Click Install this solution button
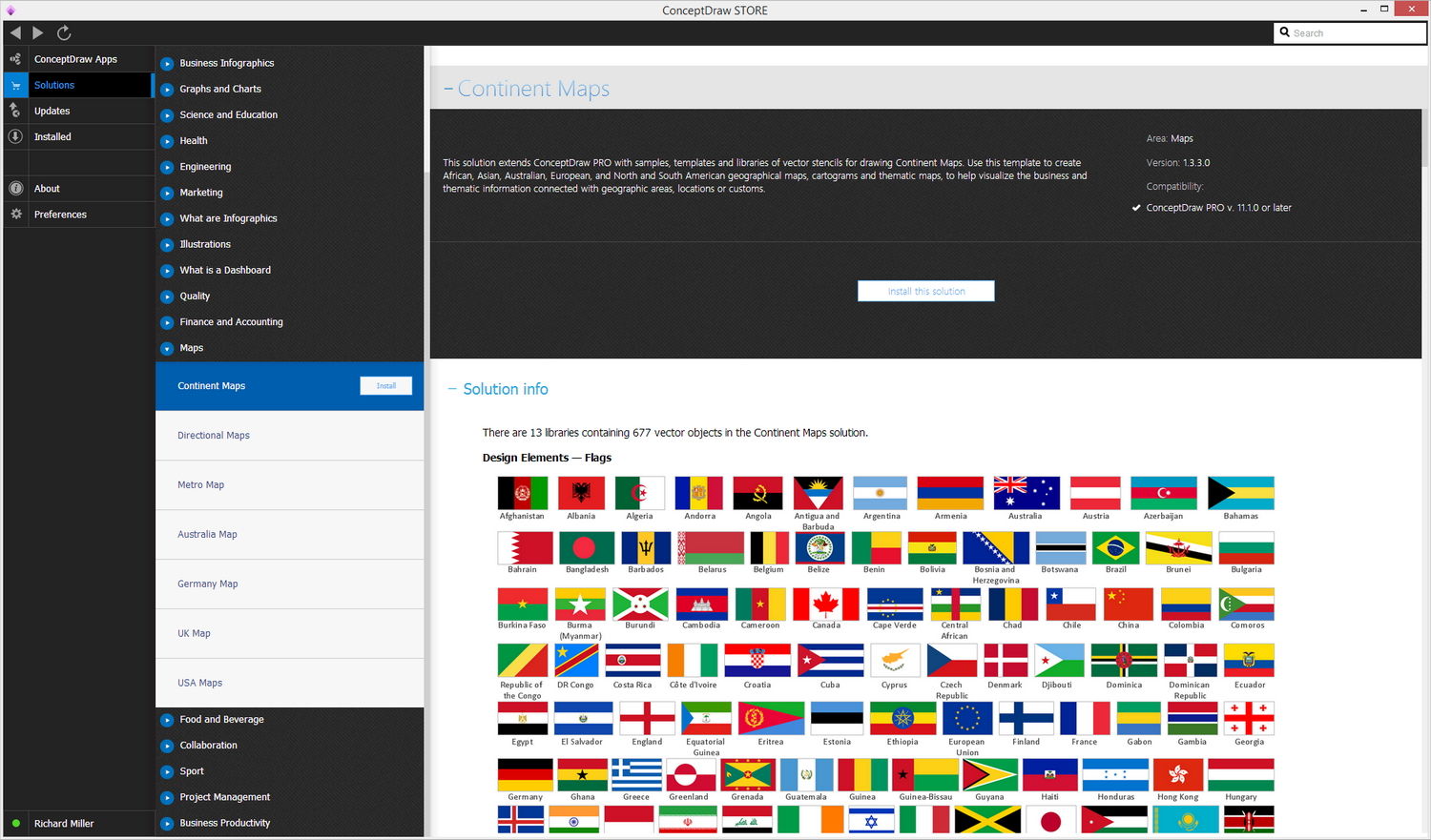 926,291
